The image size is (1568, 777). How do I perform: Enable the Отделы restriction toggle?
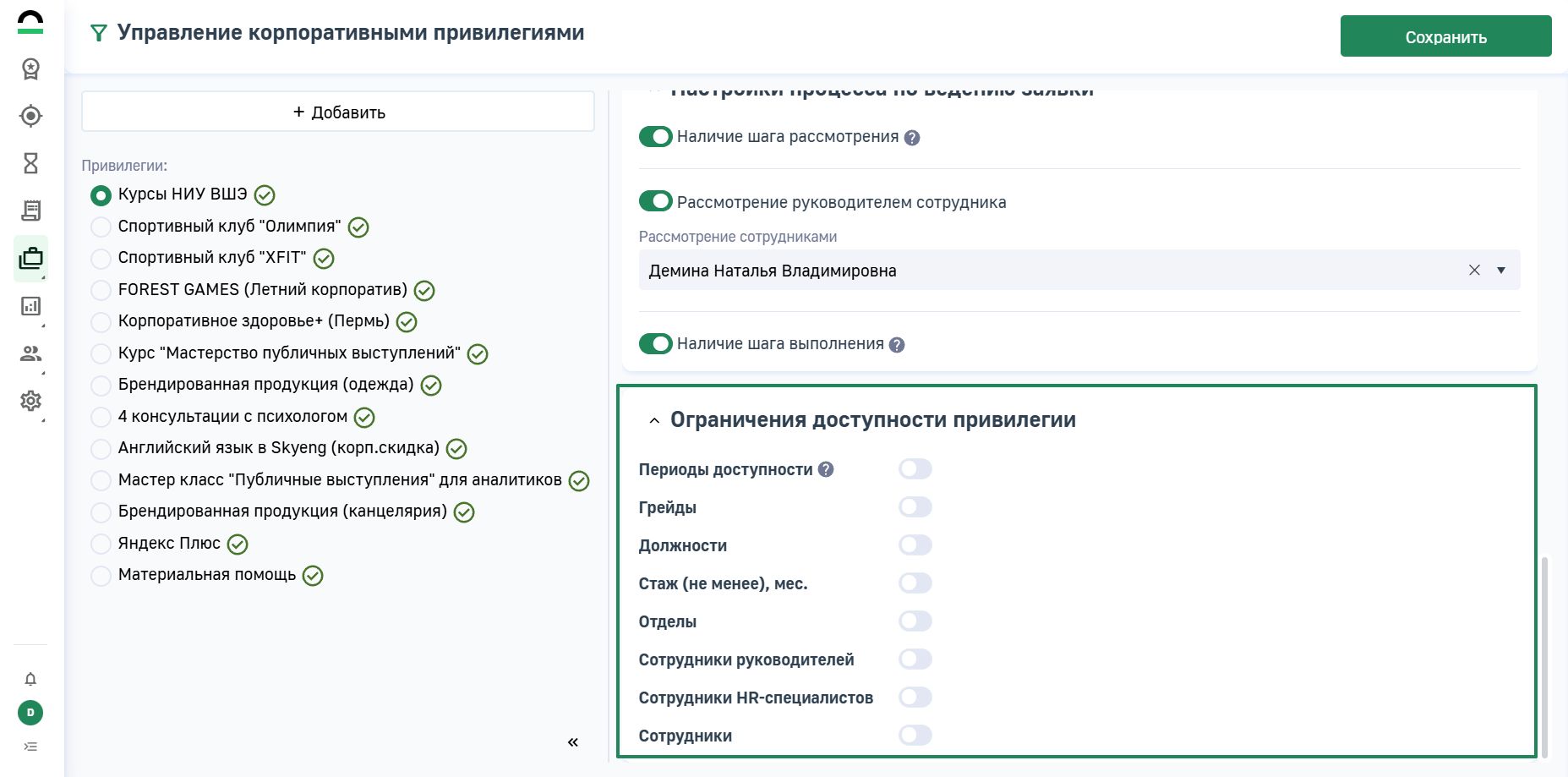[915, 621]
